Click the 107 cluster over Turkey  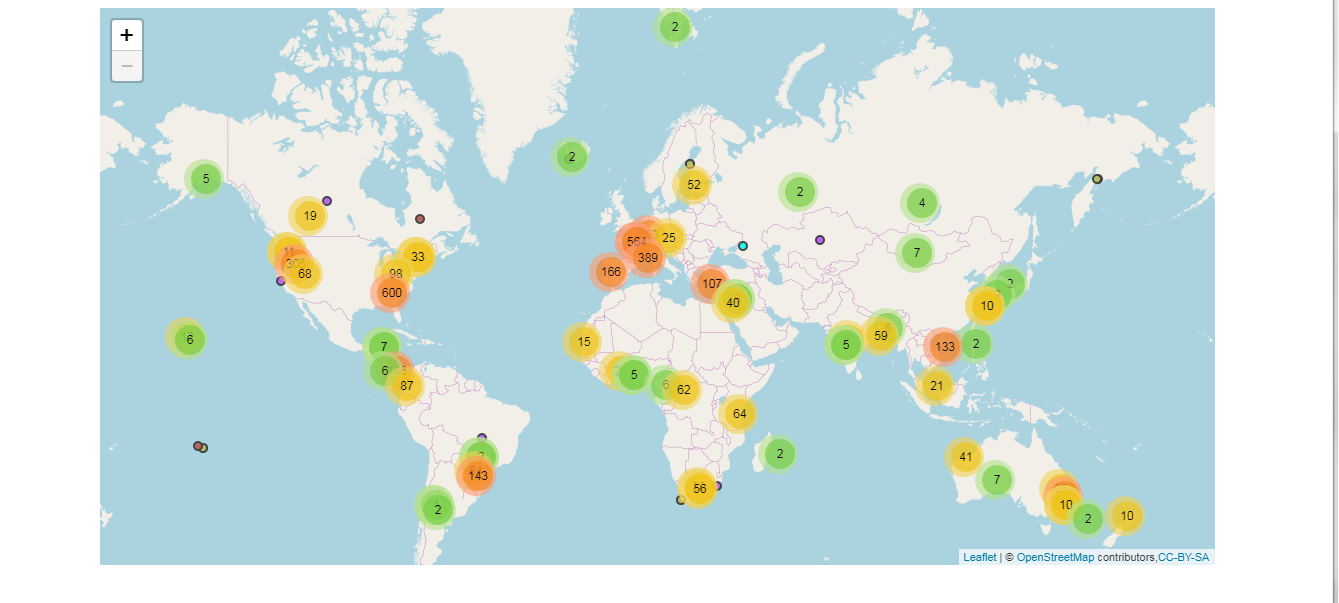click(711, 283)
